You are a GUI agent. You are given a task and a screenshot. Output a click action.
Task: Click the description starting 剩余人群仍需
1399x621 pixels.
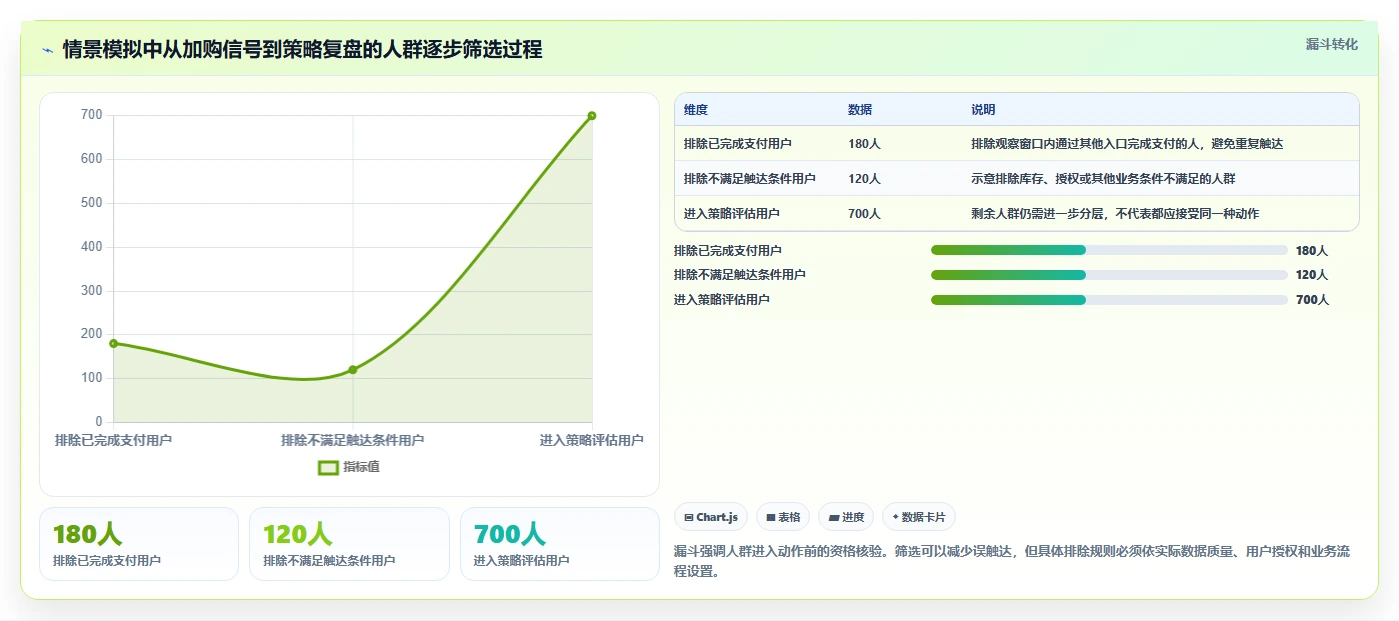(1115, 214)
